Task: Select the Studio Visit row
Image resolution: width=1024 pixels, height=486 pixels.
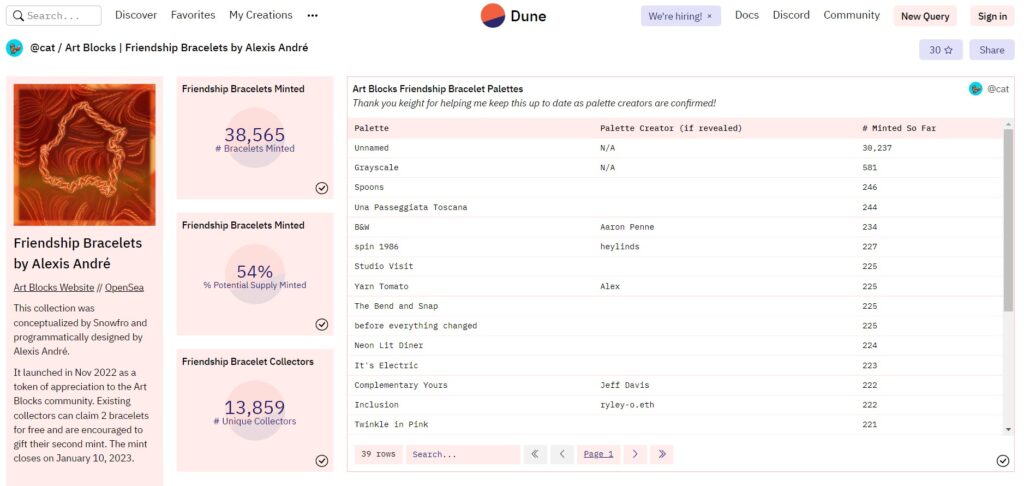Action: (675, 267)
